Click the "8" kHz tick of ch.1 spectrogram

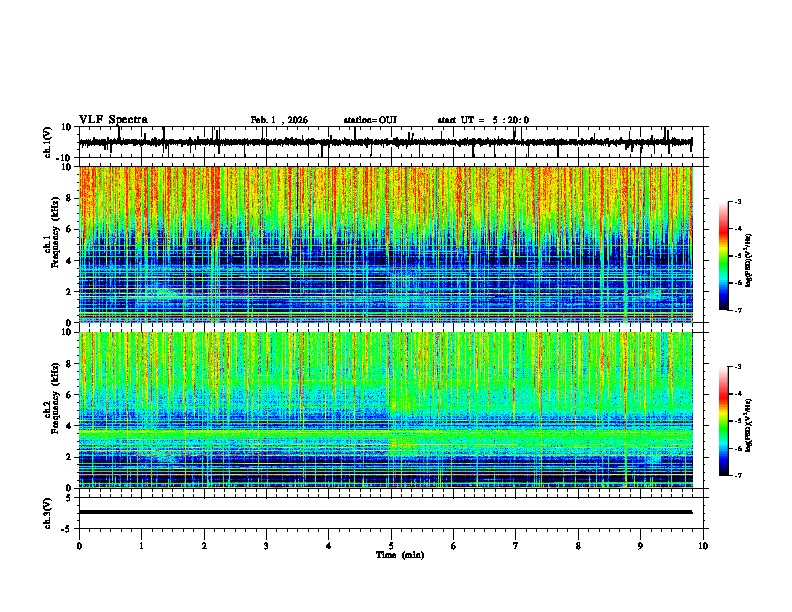[x=69, y=198]
